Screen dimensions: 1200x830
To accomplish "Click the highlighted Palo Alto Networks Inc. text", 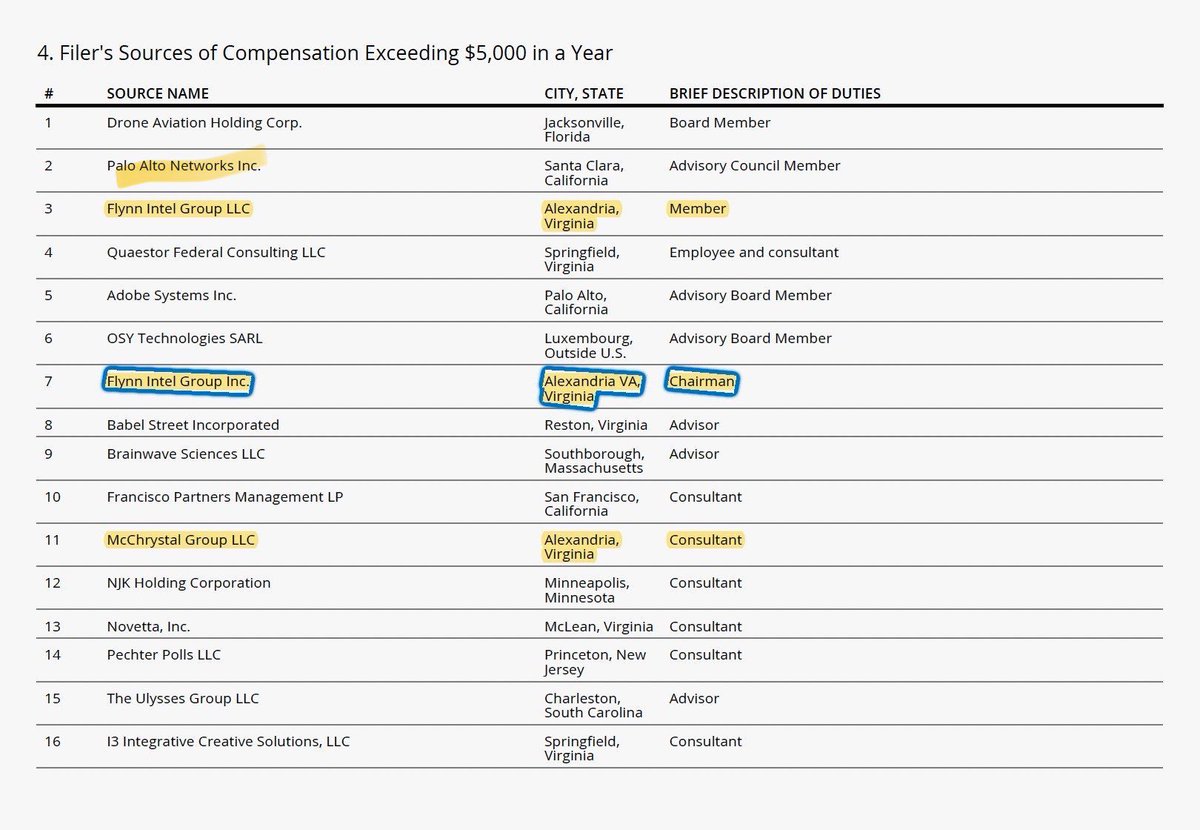I will click(184, 166).
